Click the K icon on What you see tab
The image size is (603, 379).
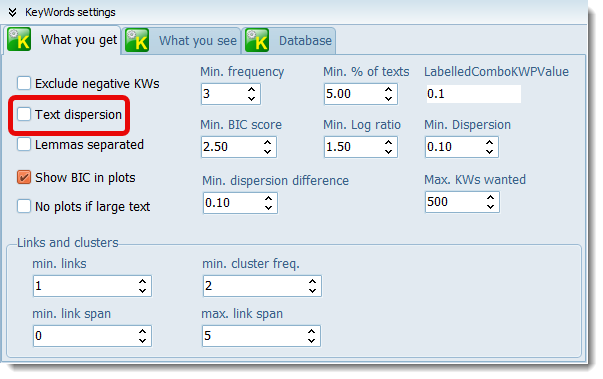137,40
